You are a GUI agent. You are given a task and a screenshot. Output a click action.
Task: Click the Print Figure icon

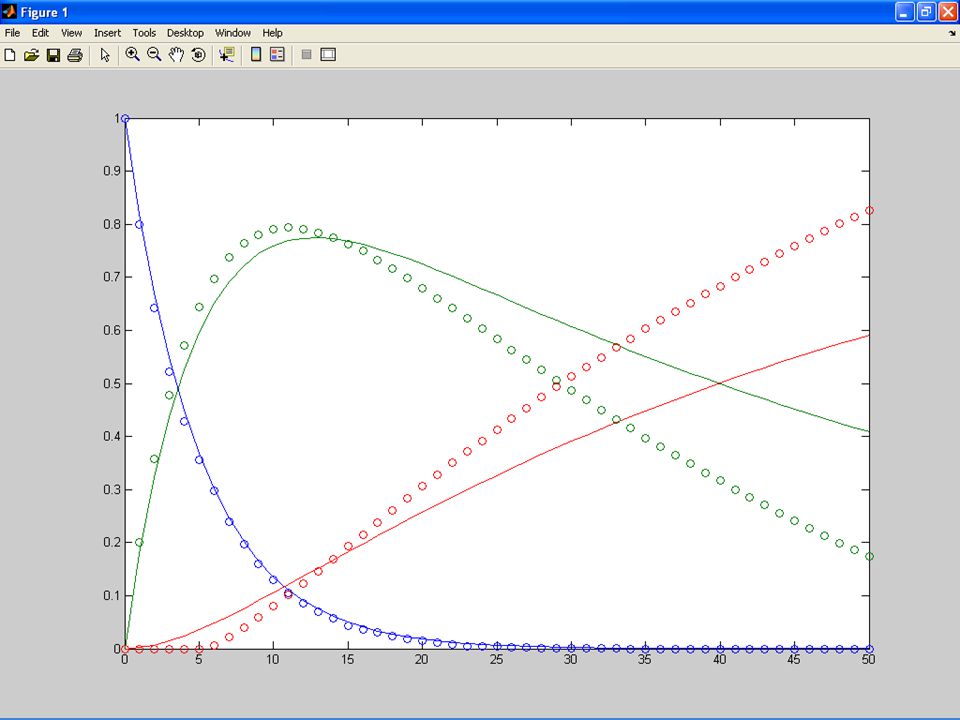click(x=75, y=55)
